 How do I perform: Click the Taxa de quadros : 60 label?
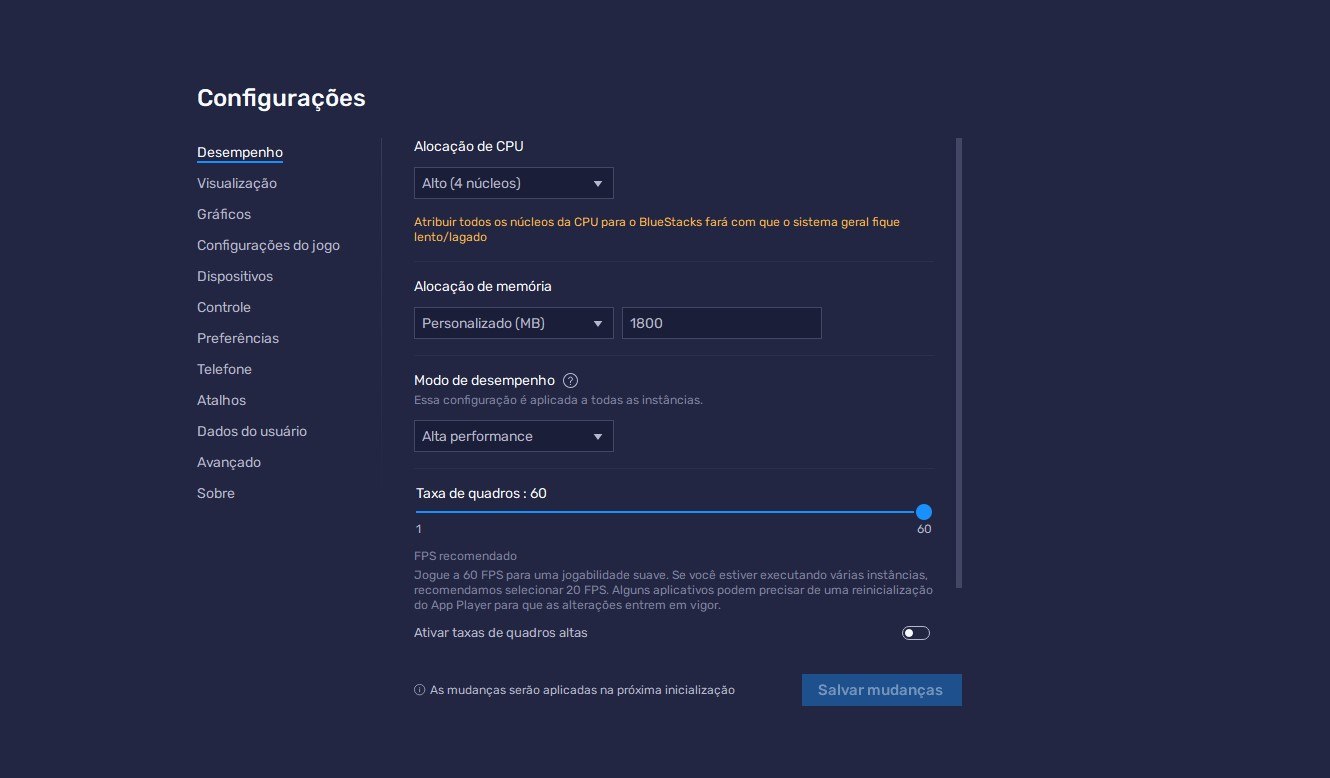(481, 493)
